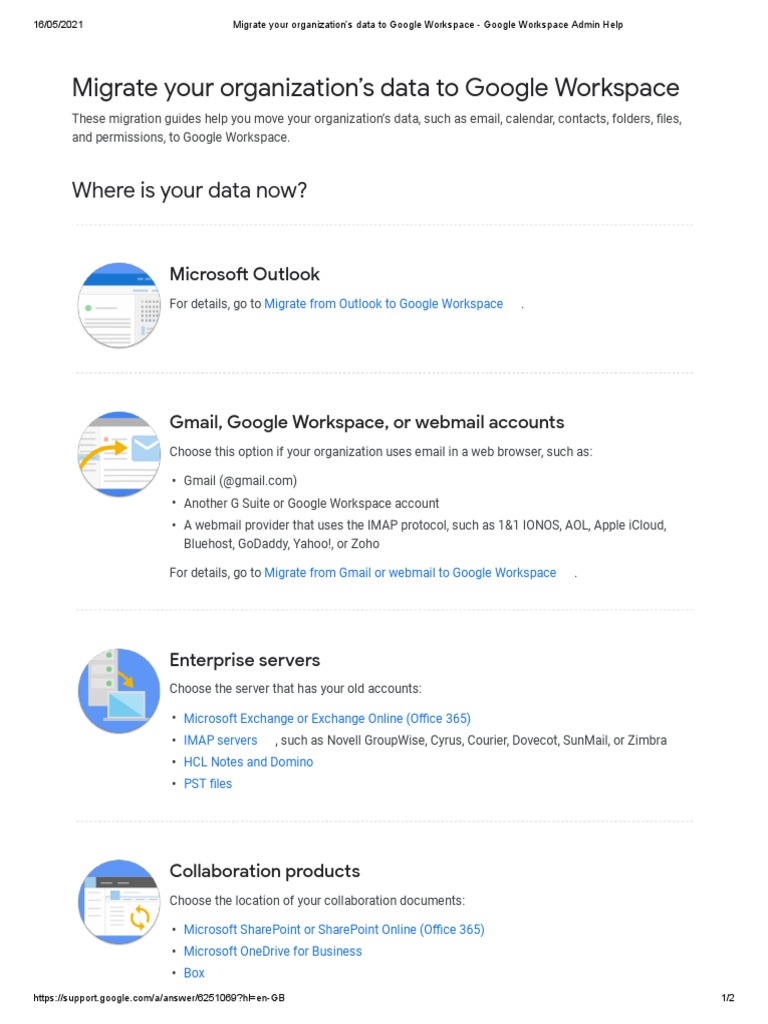Image resolution: width=768 pixels, height=1024 pixels.
Task: Open the HCL Notes and Domino link
Action: tap(248, 761)
